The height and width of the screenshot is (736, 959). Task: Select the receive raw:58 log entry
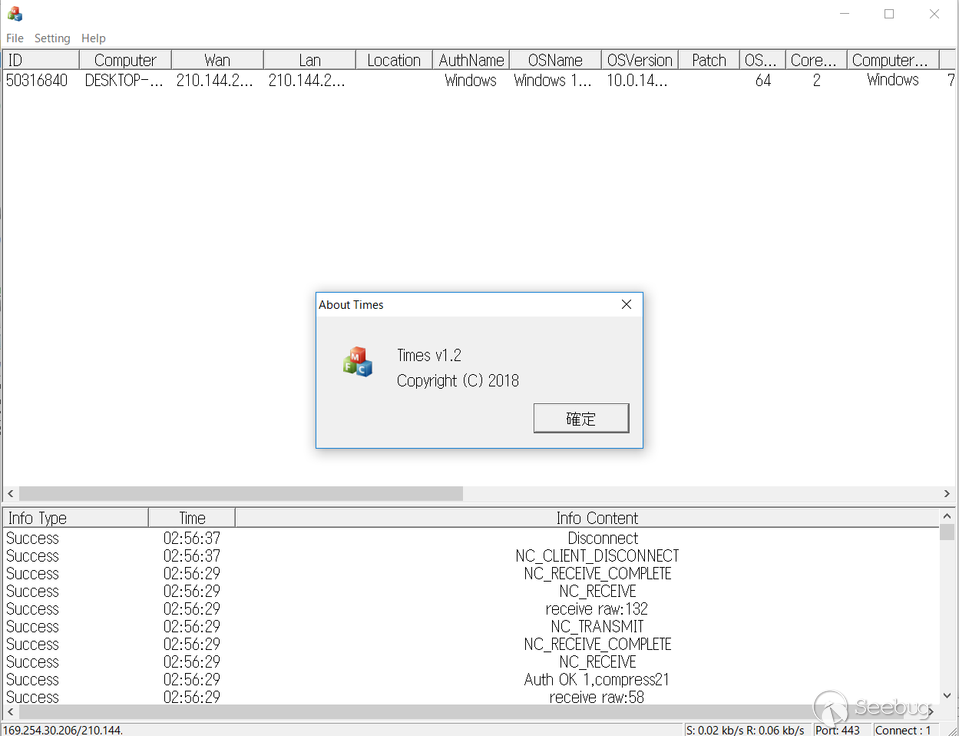[x=471, y=697]
